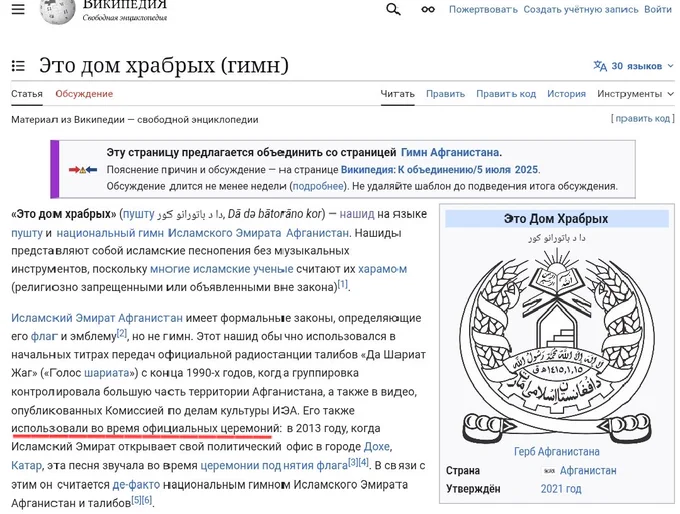Click footnote reference [2]

pyautogui.click(x=122, y=334)
